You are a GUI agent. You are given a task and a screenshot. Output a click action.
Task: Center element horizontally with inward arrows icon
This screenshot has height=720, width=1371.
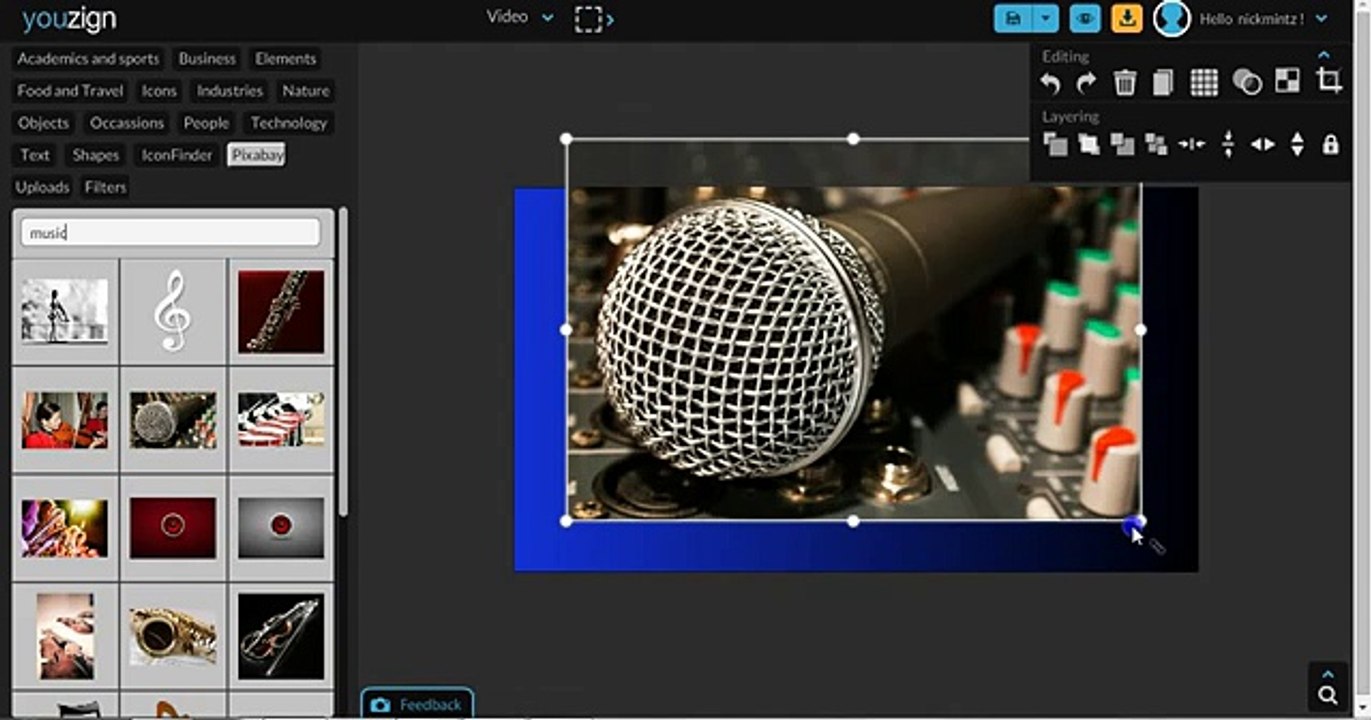(x=1192, y=144)
